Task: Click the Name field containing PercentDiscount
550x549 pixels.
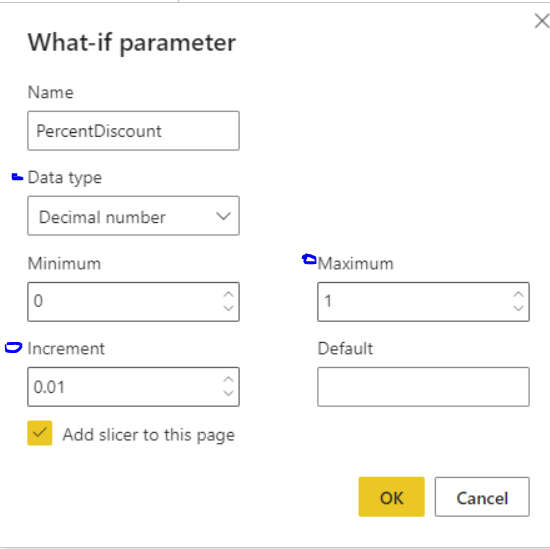Action: 134,131
